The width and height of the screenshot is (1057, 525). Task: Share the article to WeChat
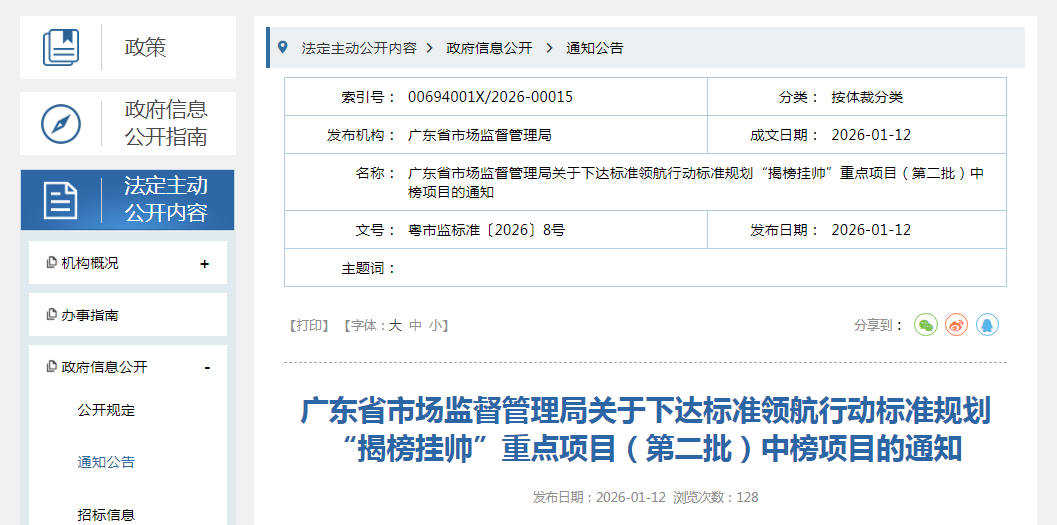(926, 325)
